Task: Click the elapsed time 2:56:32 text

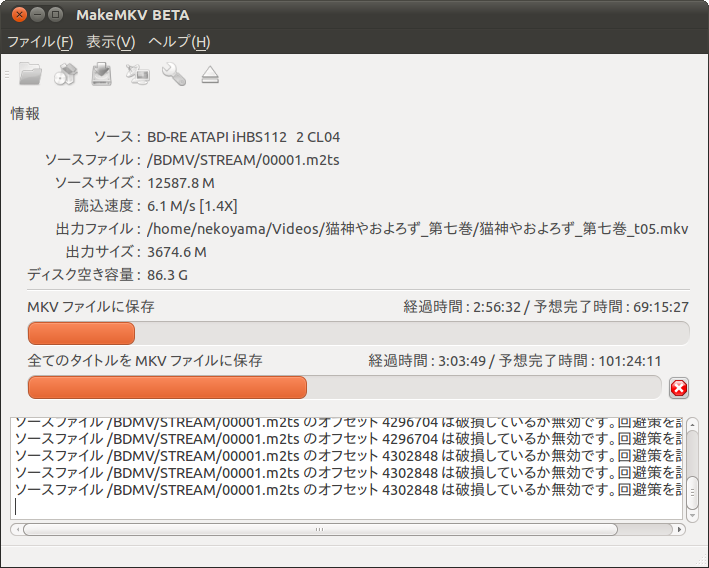Action: [x=497, y=307]
